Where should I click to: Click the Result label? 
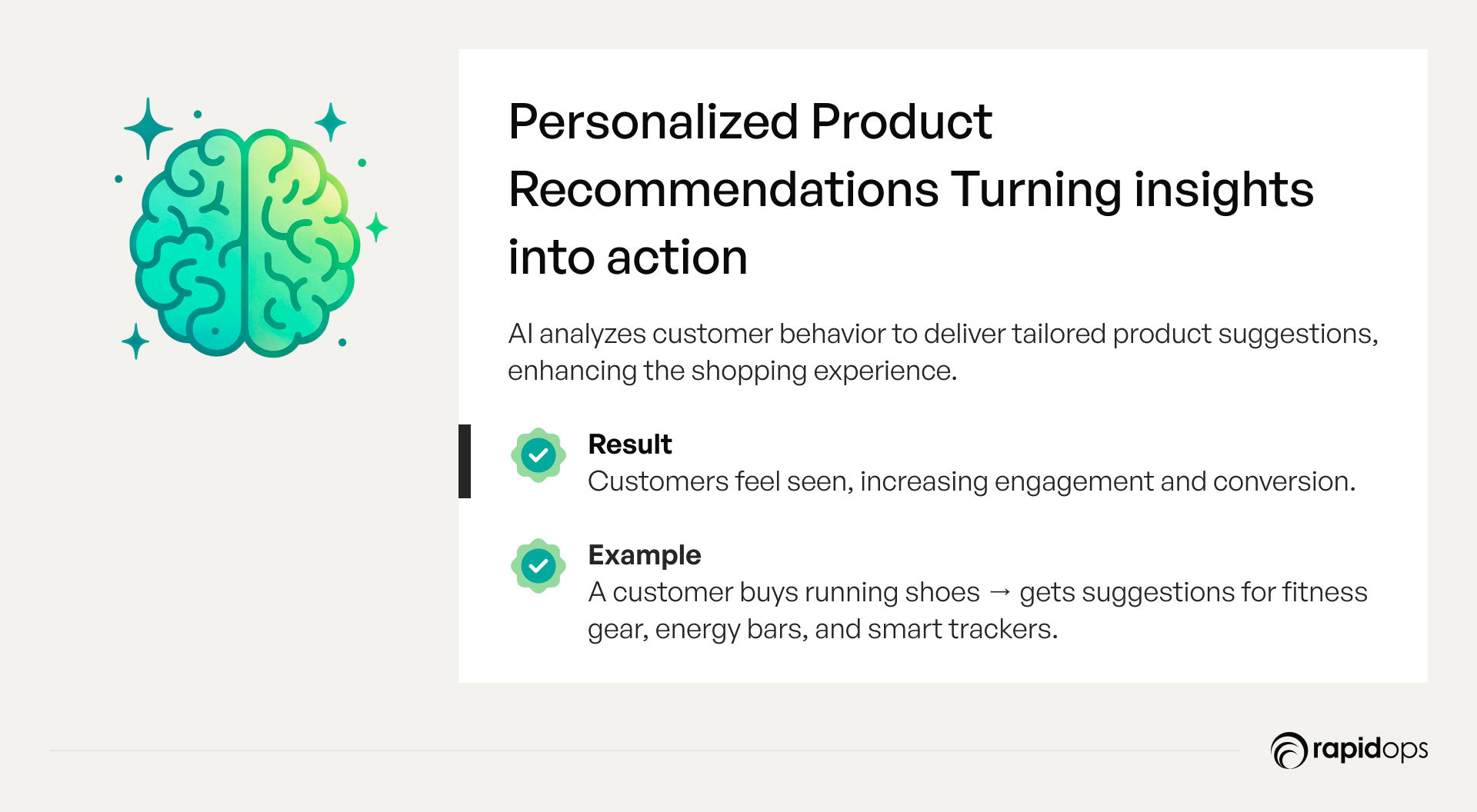(629, 444)
